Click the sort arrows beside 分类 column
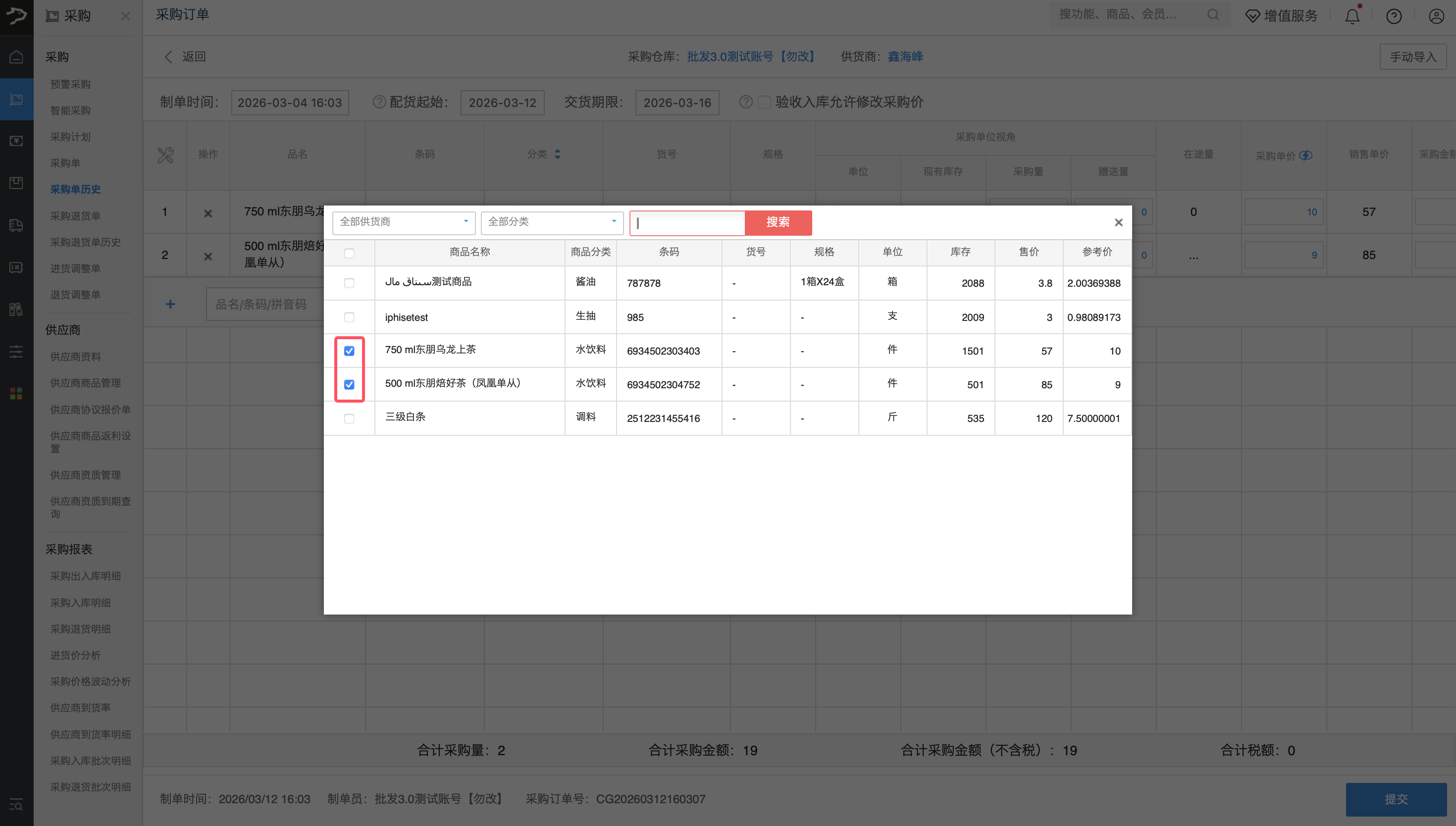 pos(557,155)
